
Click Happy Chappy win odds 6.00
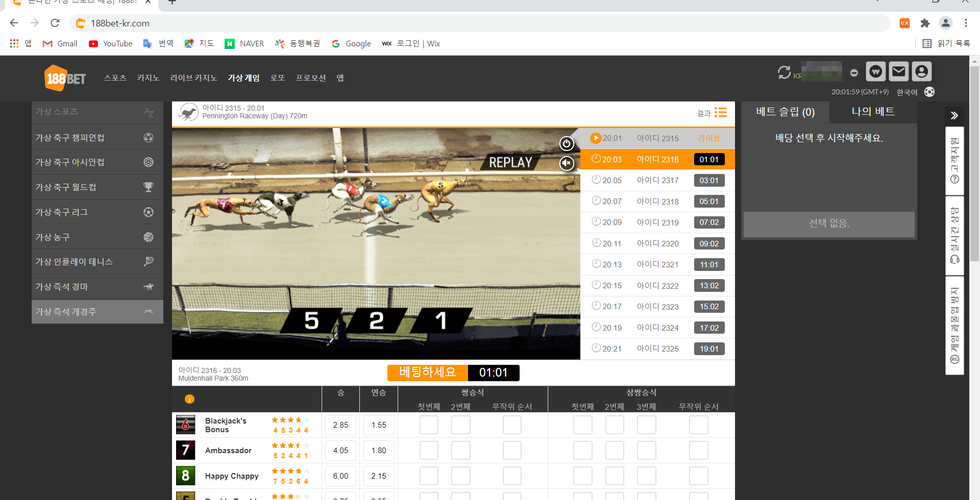point(341,476)
